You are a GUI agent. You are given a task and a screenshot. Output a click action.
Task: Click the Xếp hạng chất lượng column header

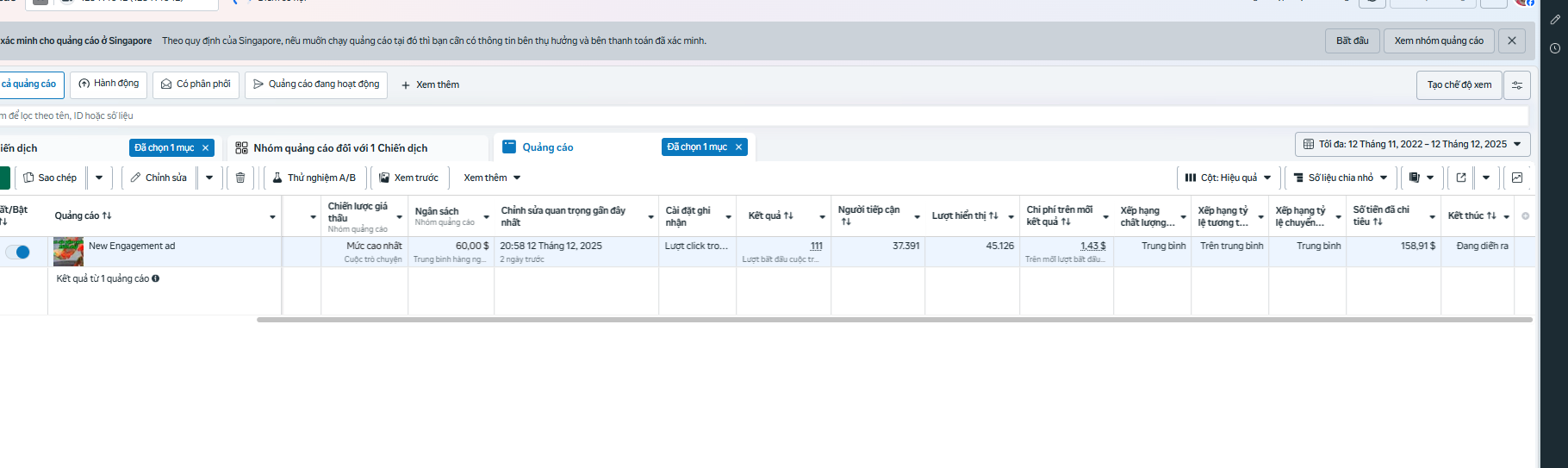[1147, 216]
